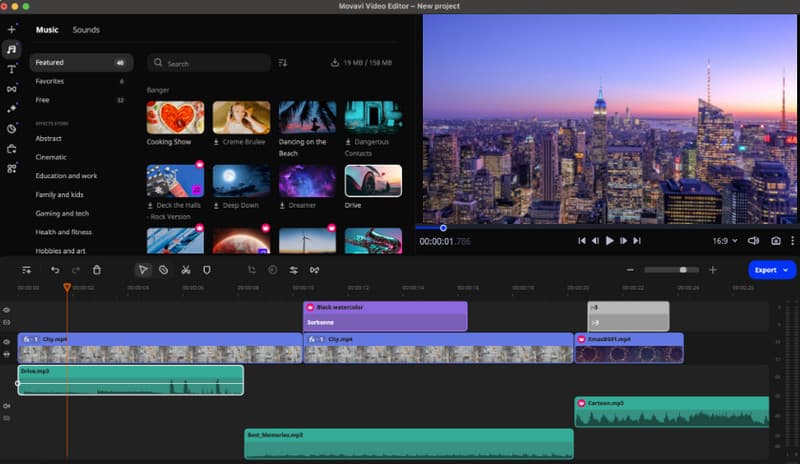
Task: Hide the main video track with eye icon
Action: 8,342
